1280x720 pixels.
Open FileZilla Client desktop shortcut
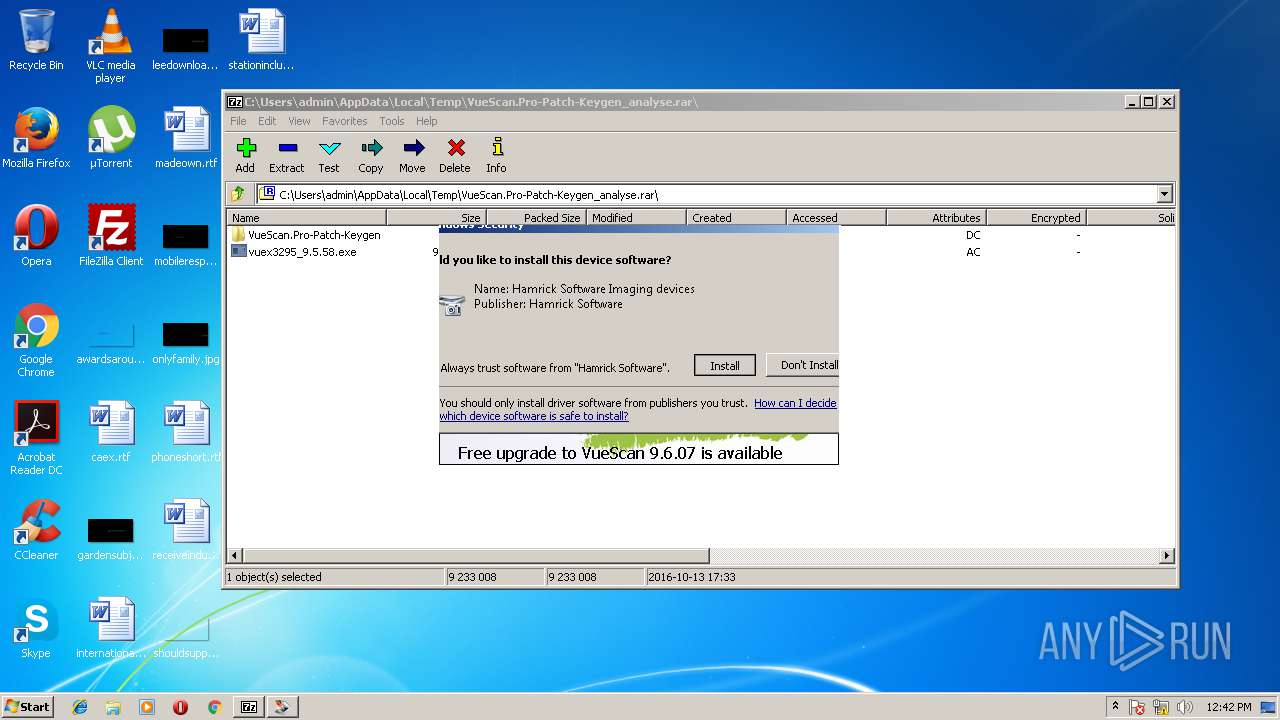tap(110, 236)
